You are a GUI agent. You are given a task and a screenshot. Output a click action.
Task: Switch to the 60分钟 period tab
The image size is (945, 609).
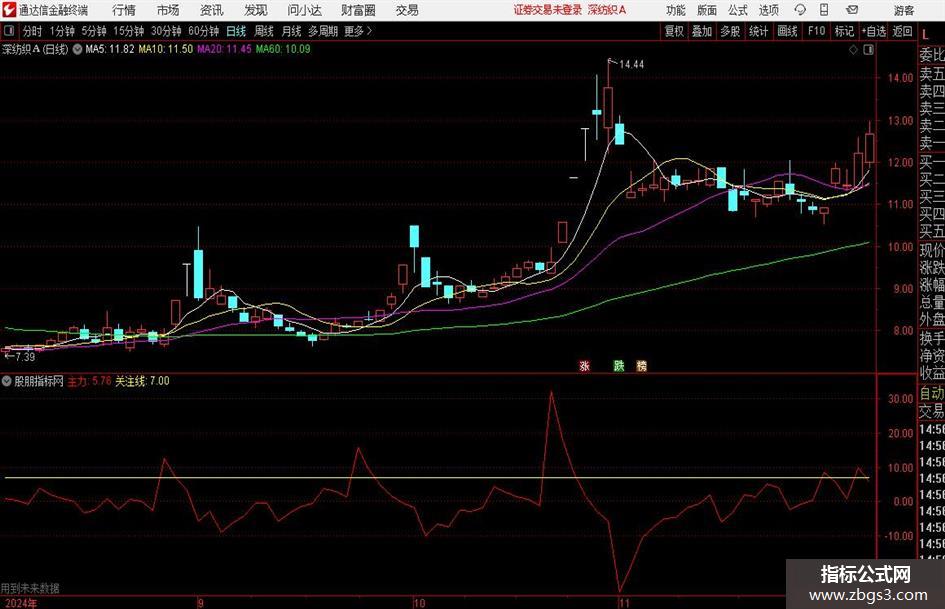(204, 31)
